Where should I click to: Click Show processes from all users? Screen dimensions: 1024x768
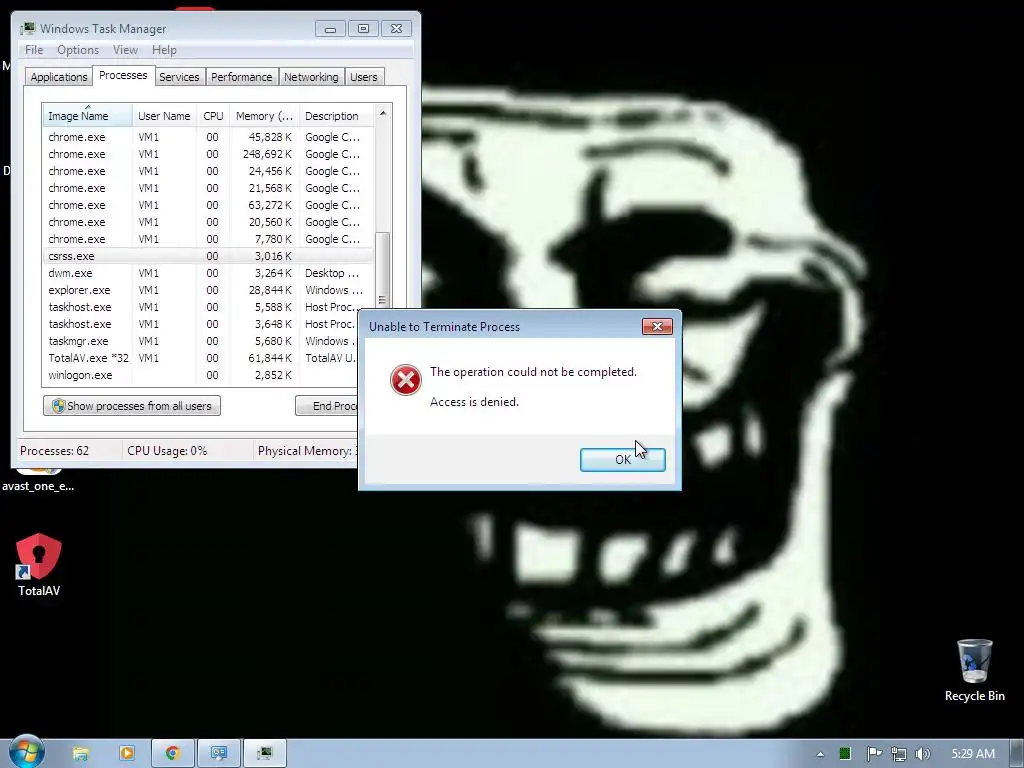tap(132, 406)
